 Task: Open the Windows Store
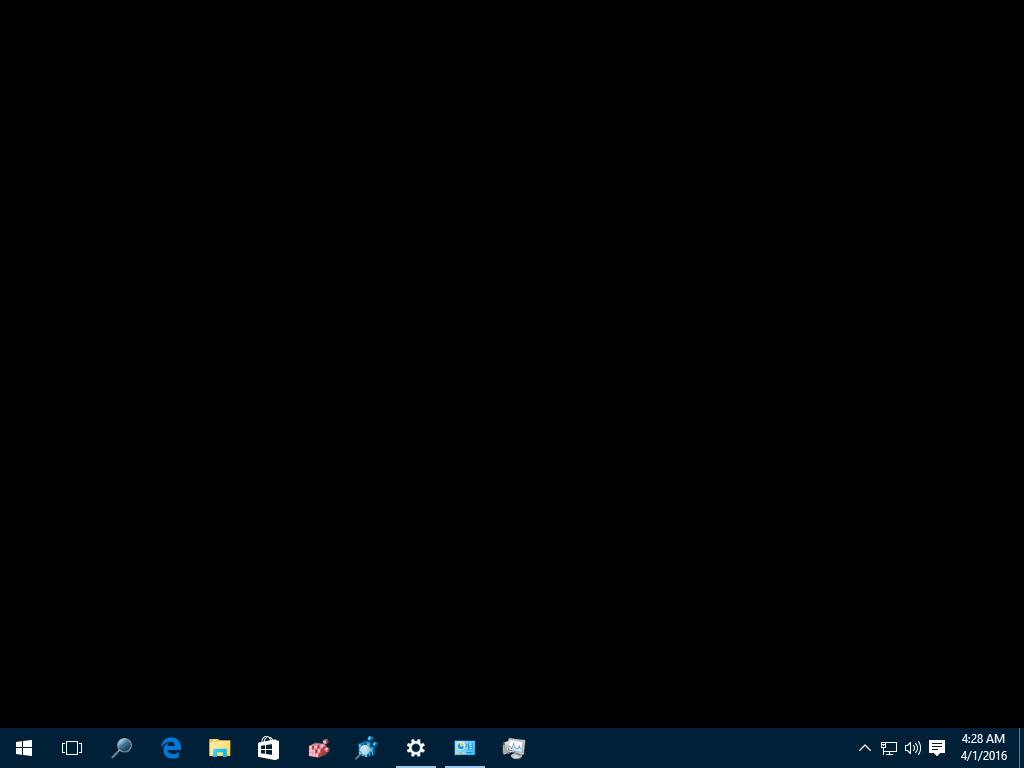pos(268,747)
